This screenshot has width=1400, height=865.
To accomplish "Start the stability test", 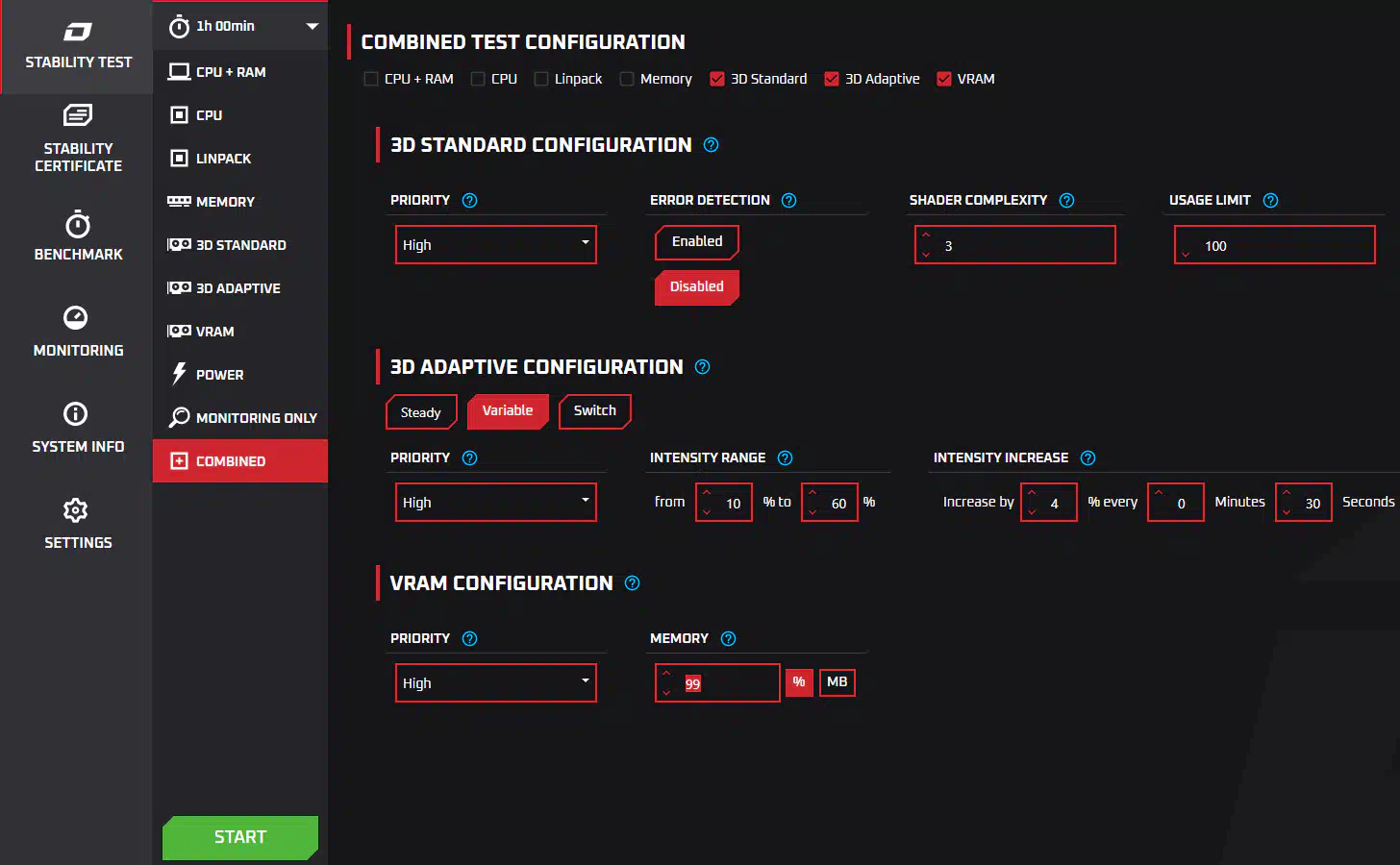I will 240,837.
